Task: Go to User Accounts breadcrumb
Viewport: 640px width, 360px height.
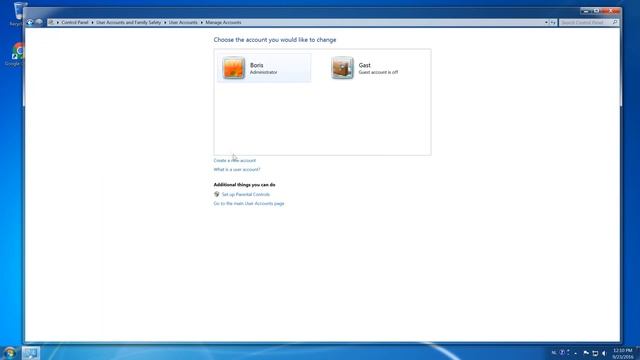Action: click(x=183, y=22)
